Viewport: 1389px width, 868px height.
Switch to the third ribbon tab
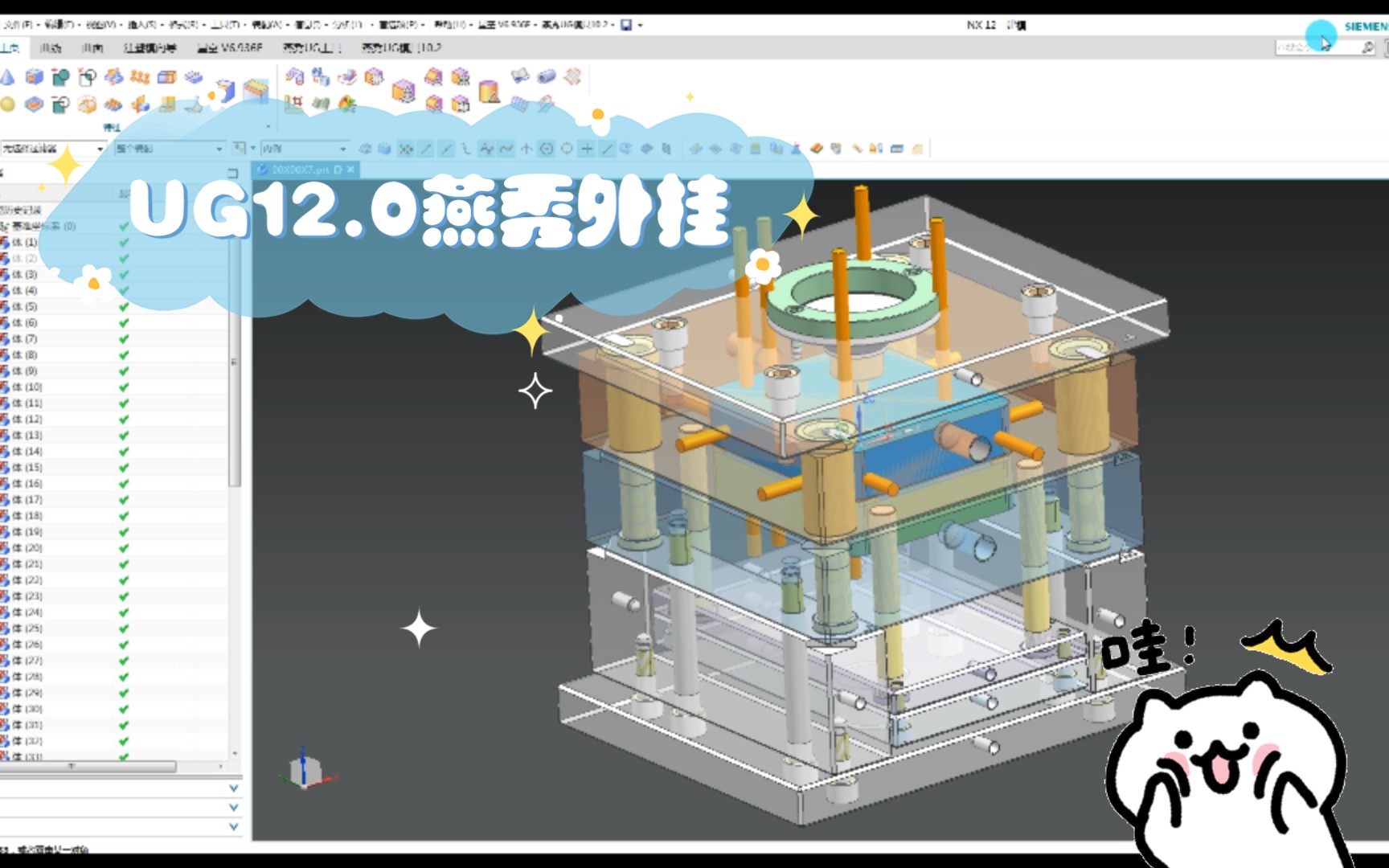click(92, 48)
